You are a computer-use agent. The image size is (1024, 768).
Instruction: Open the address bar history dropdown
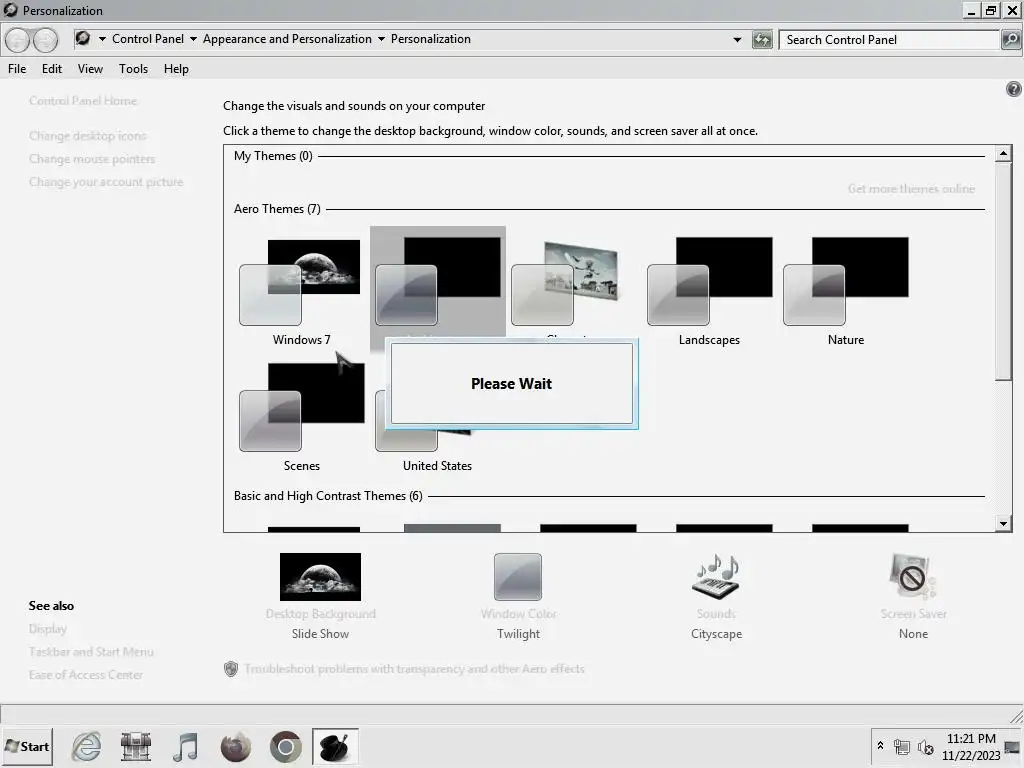737,40
